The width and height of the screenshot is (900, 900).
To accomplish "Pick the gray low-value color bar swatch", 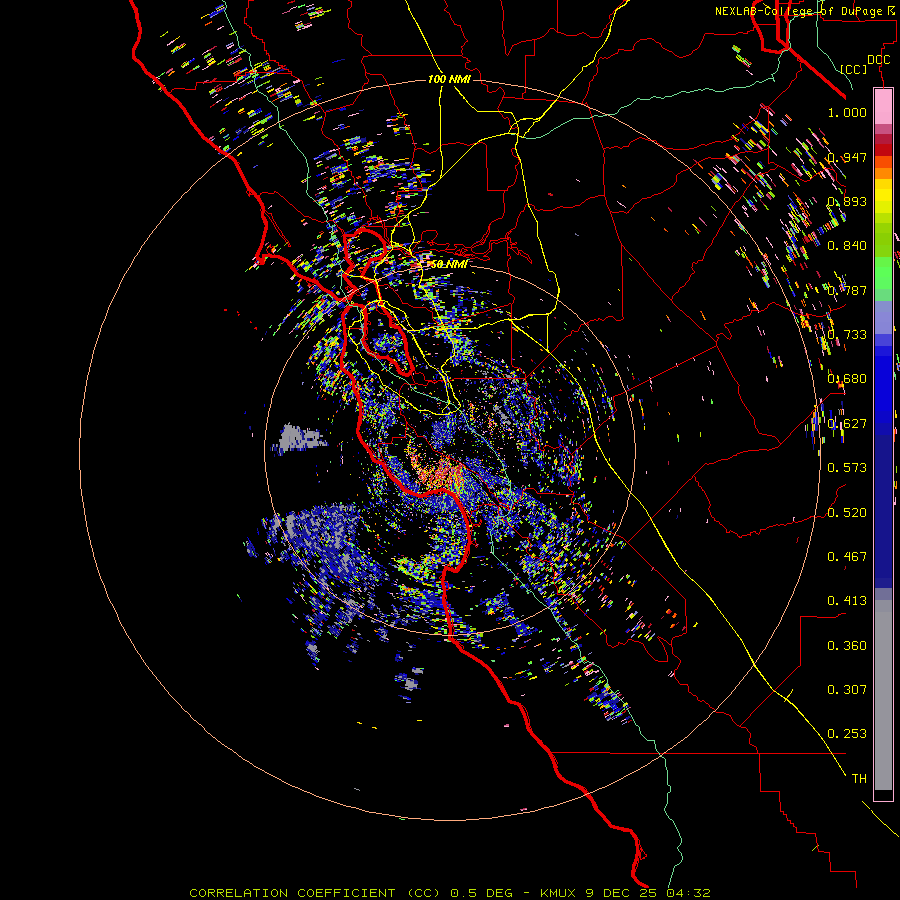I will coord(883,695).
